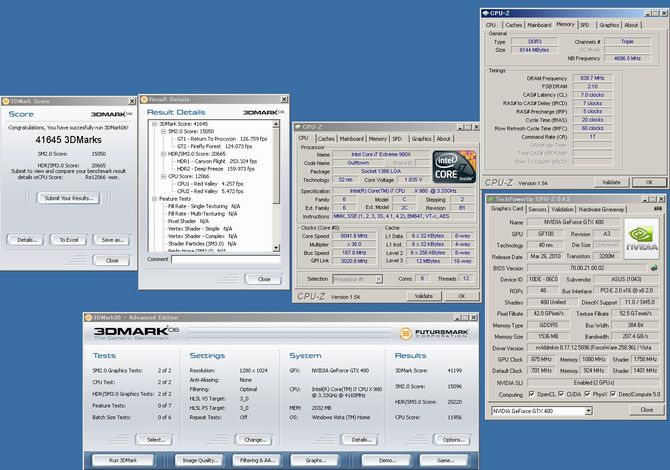The image size is (670, 470).
Task: Click Select button under Tests in 3DMark06
Action: (x=155, y=439)
